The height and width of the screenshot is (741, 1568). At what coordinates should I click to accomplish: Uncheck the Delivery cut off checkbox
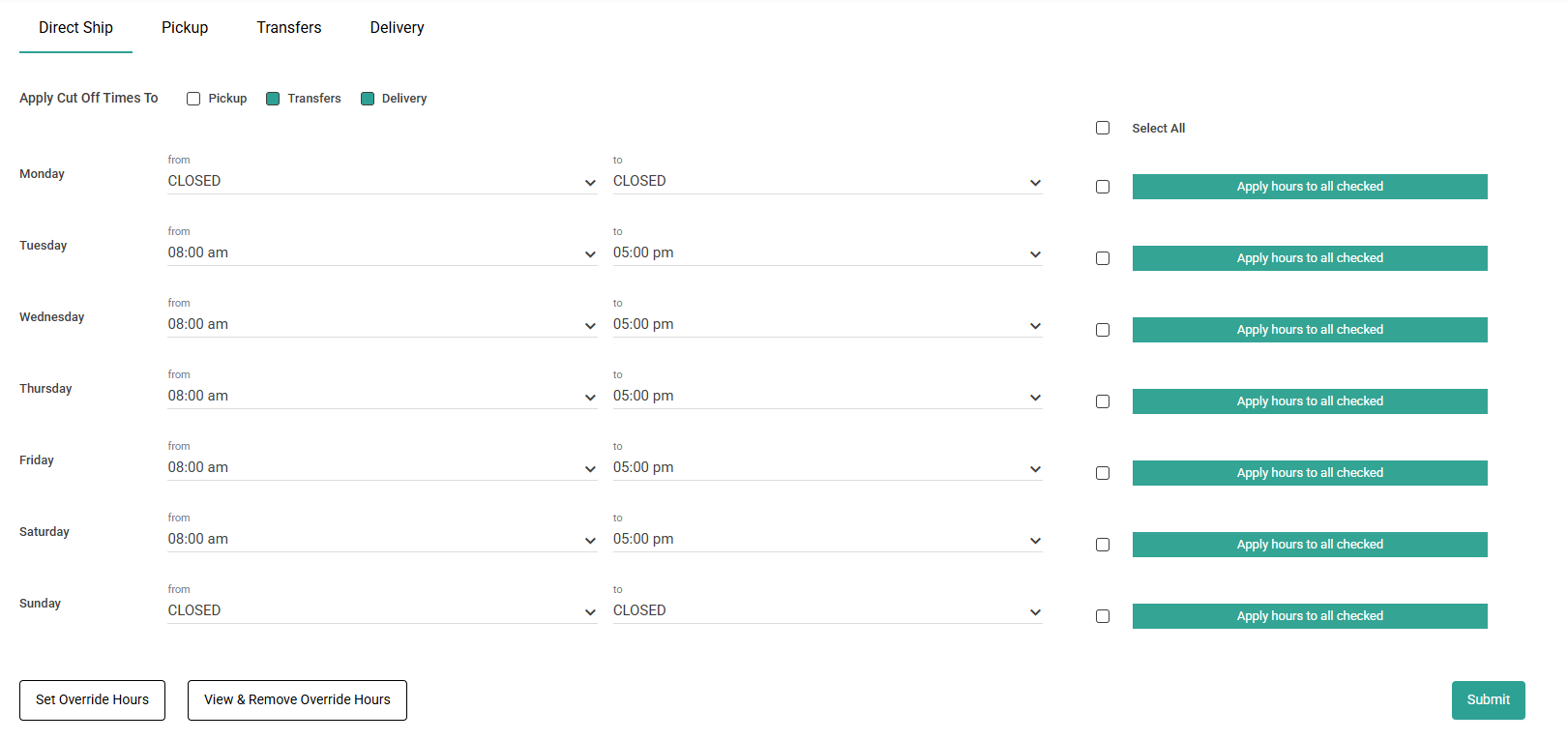[368, 99]
